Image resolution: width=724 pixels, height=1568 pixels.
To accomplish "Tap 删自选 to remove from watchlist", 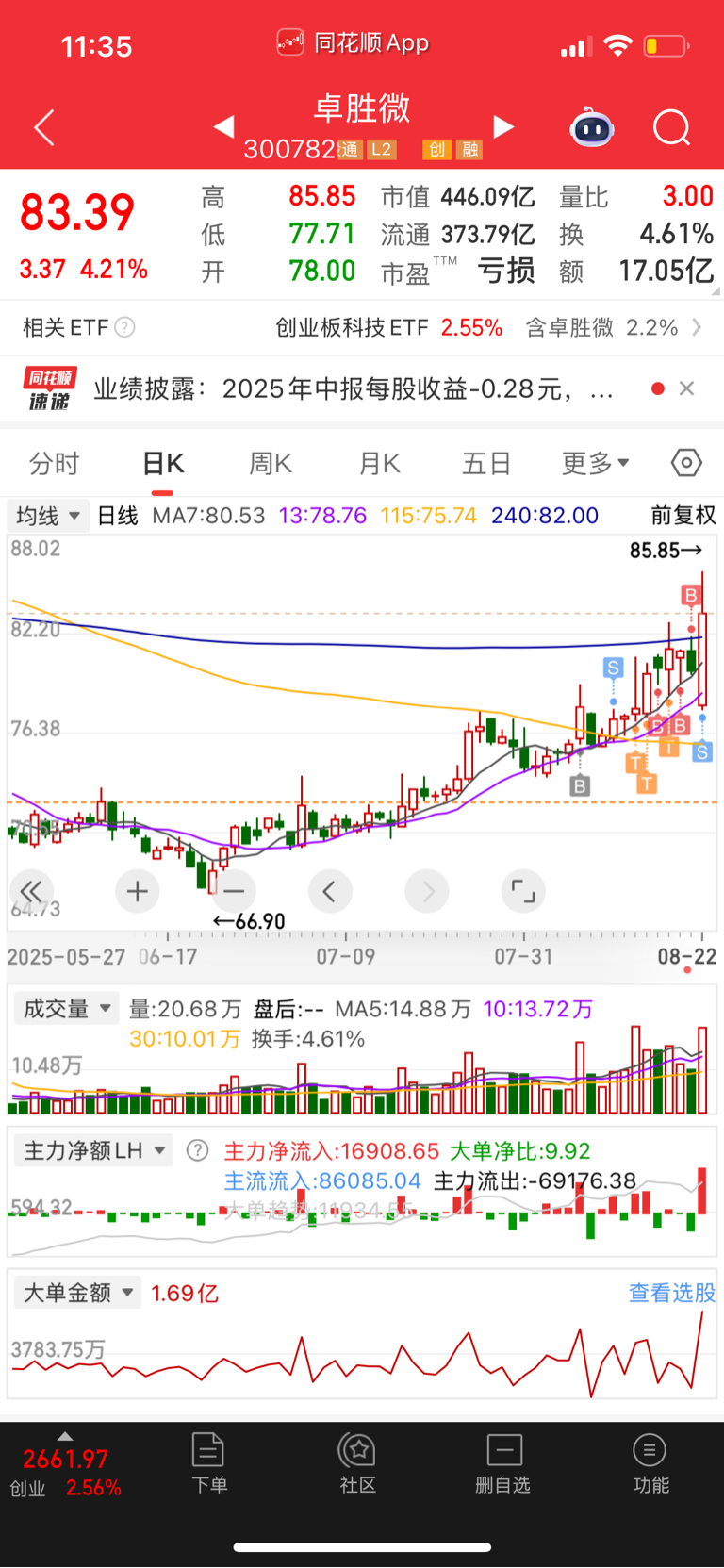I will [x=503, y=1463].
